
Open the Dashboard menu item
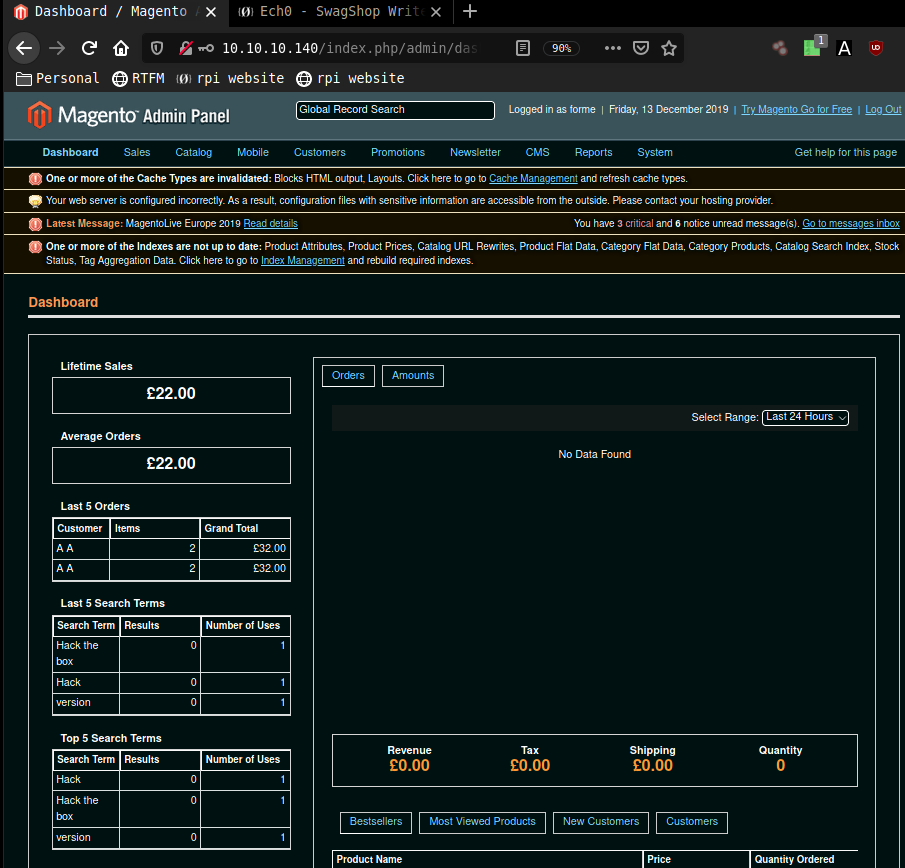[x=70, y=152]
